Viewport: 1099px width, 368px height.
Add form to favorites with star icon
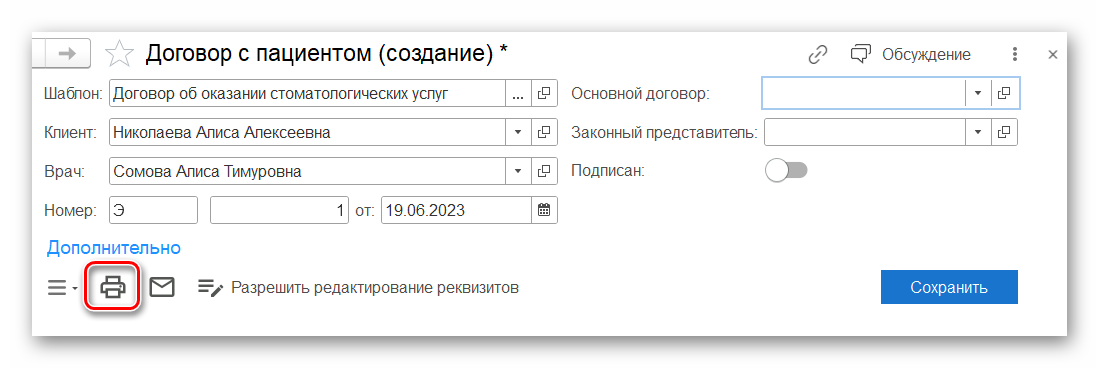(118, 54)
